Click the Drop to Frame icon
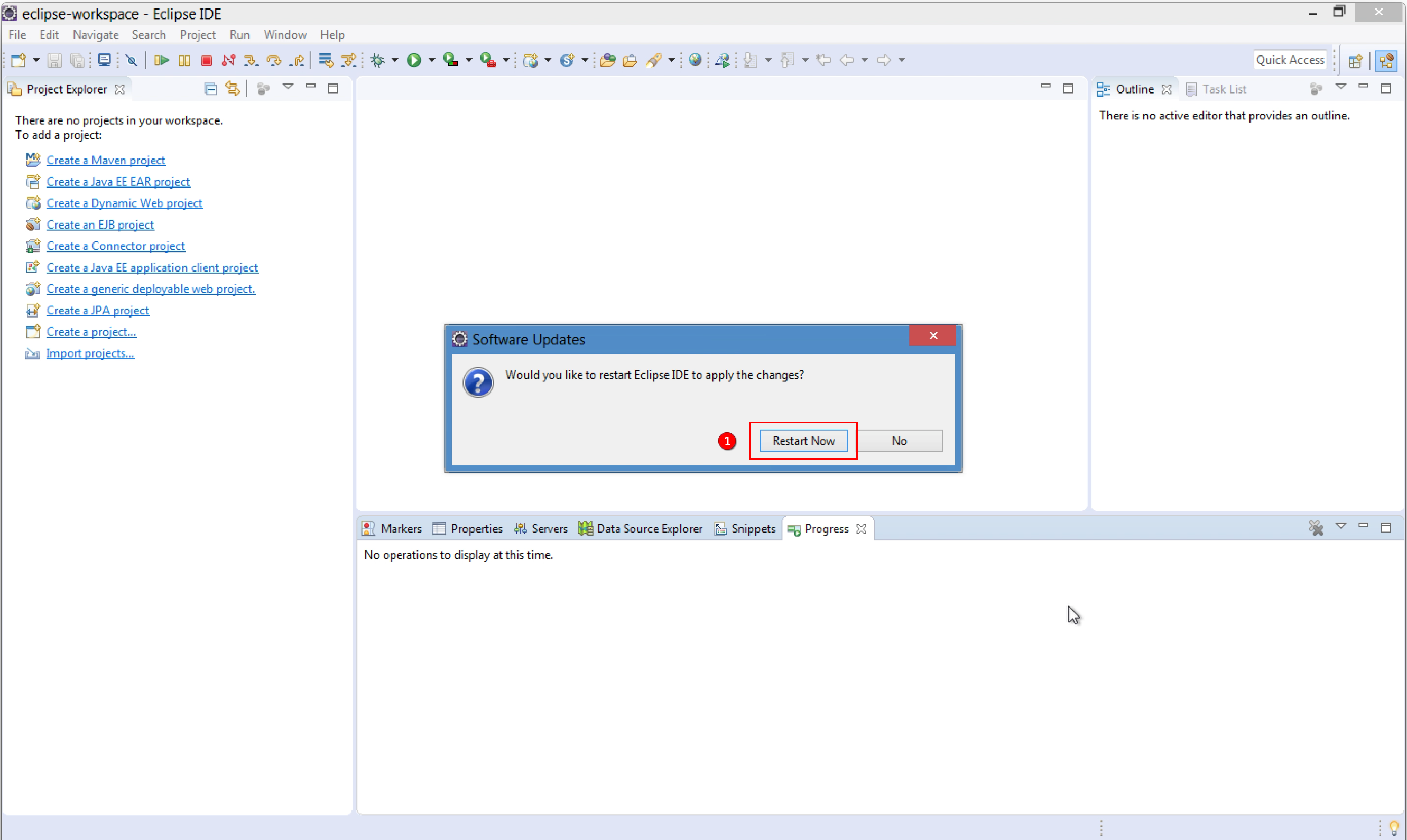 click(x=326, y=60)
